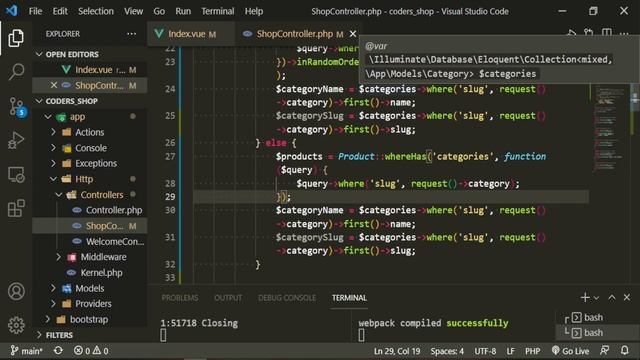
Task: Open the Search view in activity bar
Action: coord(16,71)
